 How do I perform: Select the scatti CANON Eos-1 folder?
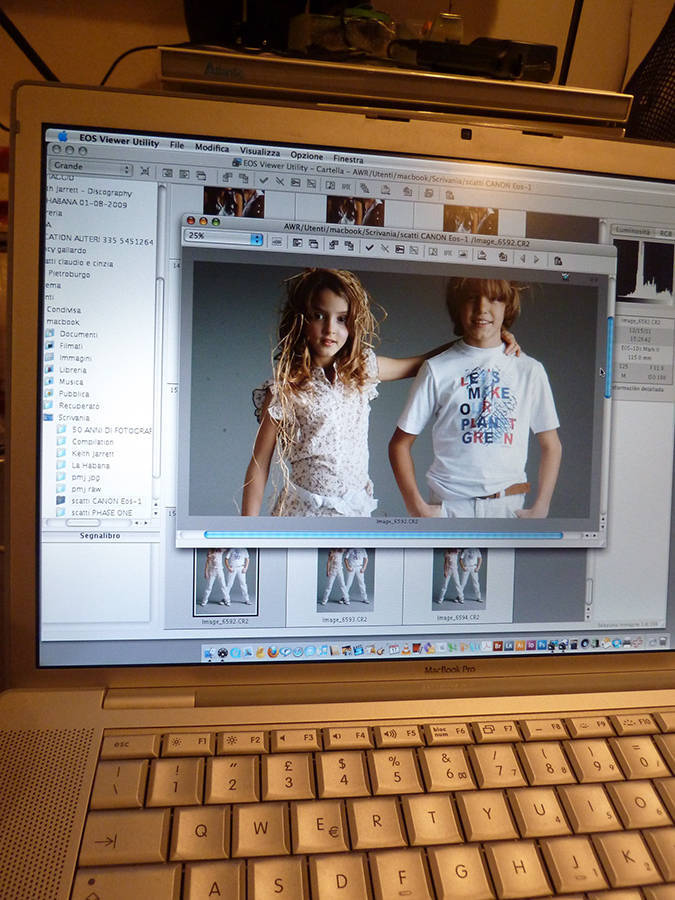click(106, 500)
